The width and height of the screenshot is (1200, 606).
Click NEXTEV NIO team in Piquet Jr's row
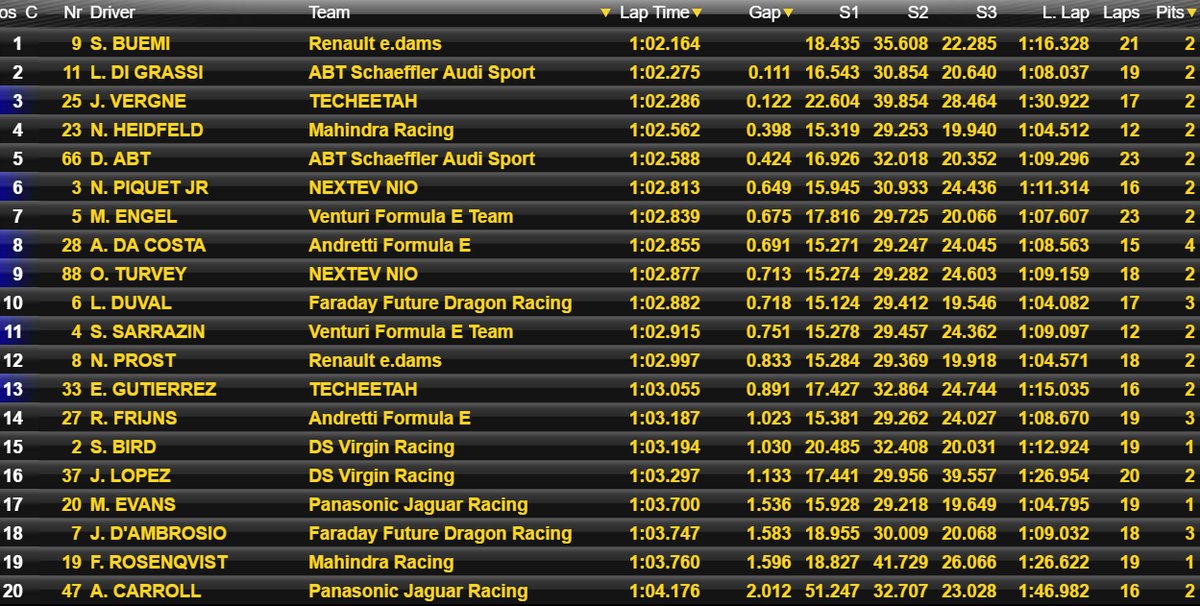tap(363, 187)
